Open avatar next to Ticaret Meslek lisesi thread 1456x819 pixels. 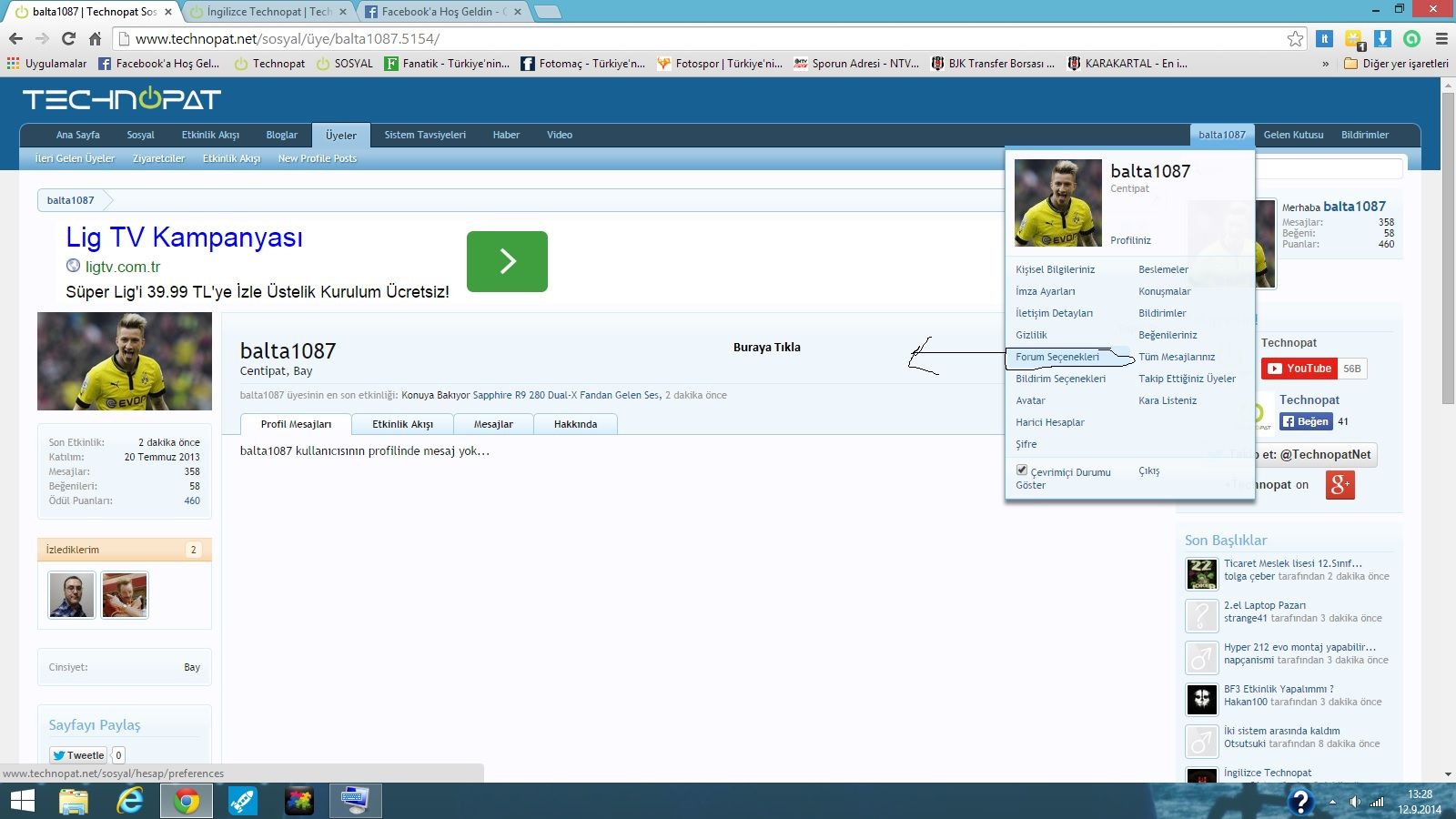pos(1201,574)
